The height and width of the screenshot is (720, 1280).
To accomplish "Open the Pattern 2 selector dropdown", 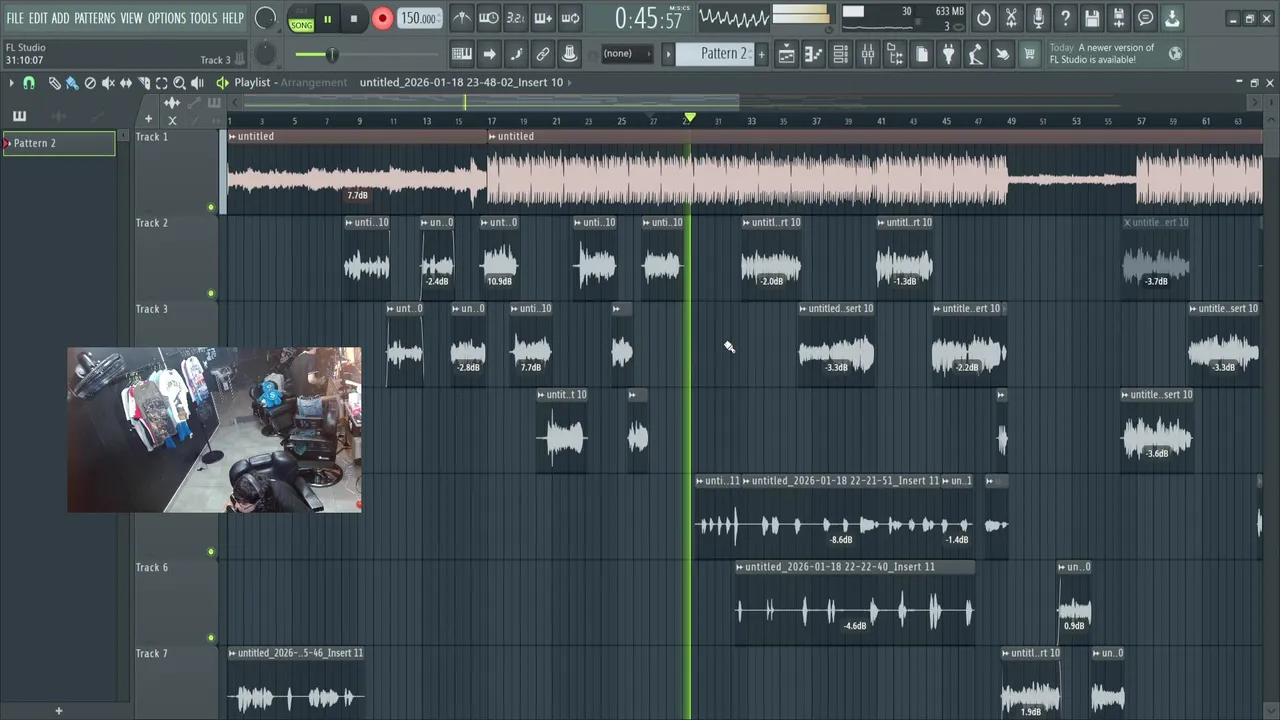I will coord(714,54).
